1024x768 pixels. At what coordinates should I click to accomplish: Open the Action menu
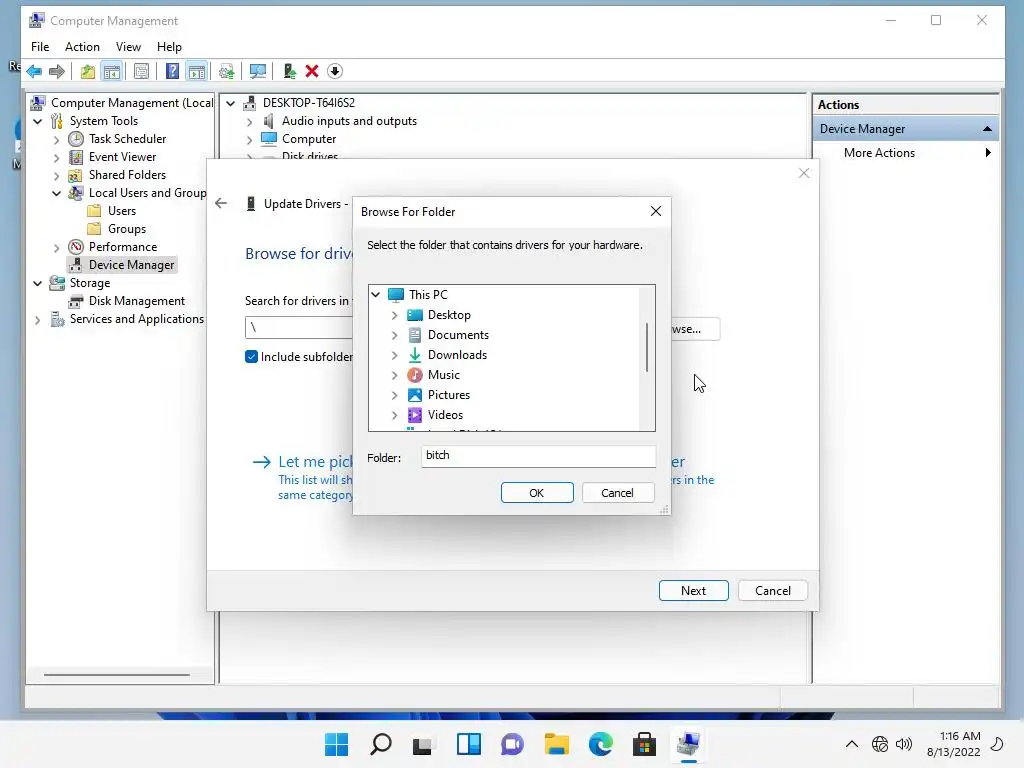click(82, 47)
